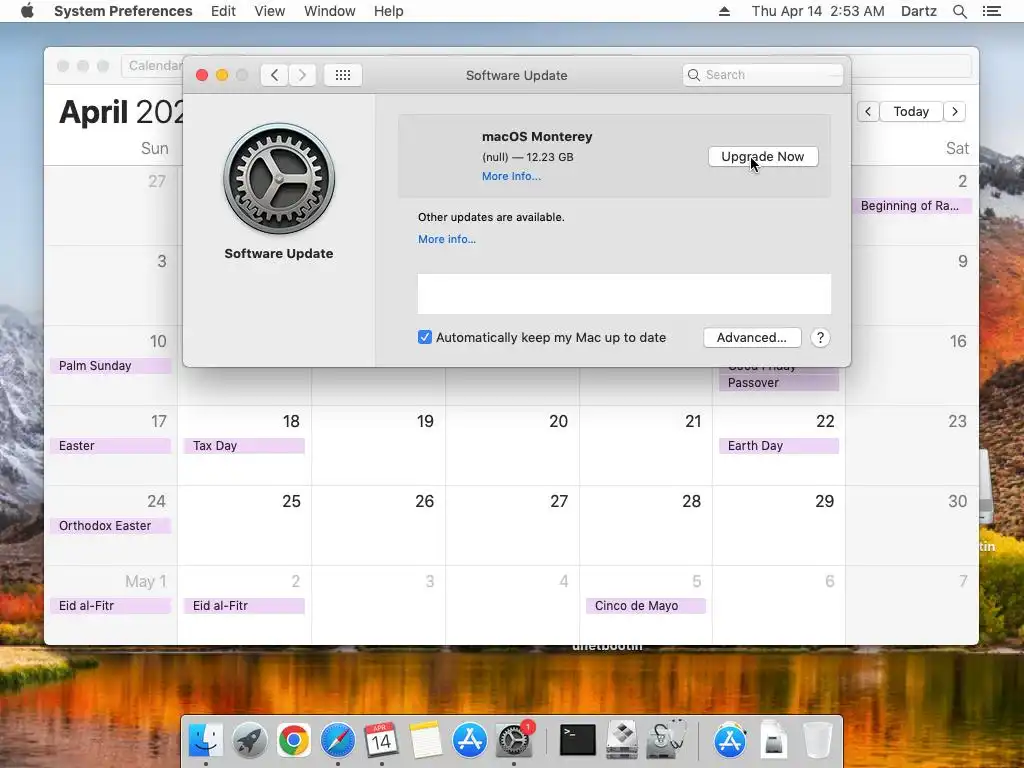1024x768 pixels.
Task: Go to previous month in Calendar
Action: [x=868, y=112]
